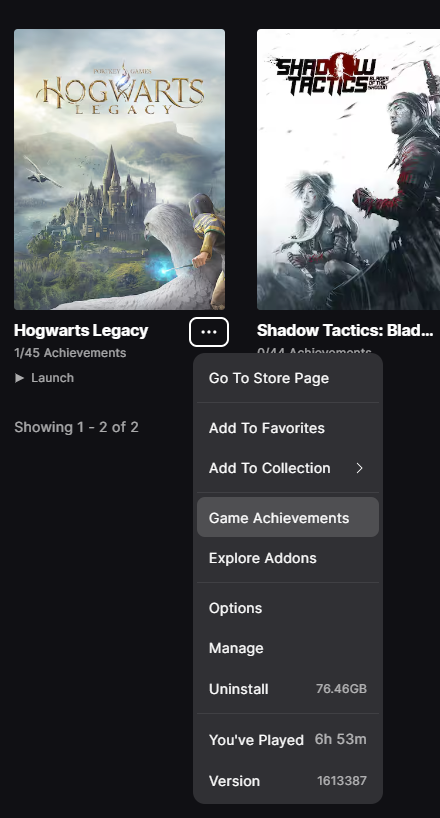
Task: Click the Showing 1 - 2 of 2 text
Action: click(x=76, y=427)
